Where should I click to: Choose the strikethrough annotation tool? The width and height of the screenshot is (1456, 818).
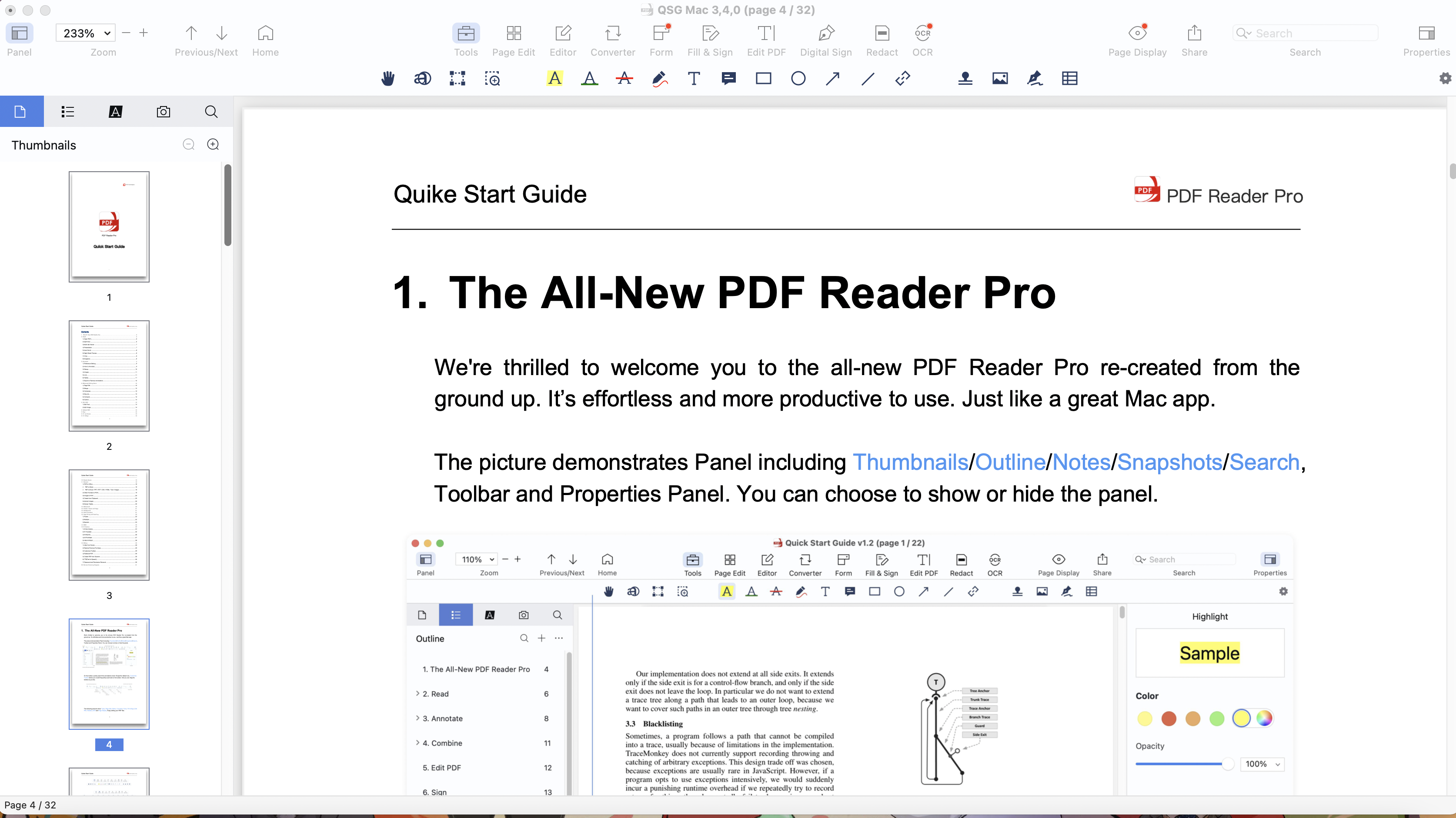coord(624,79)
